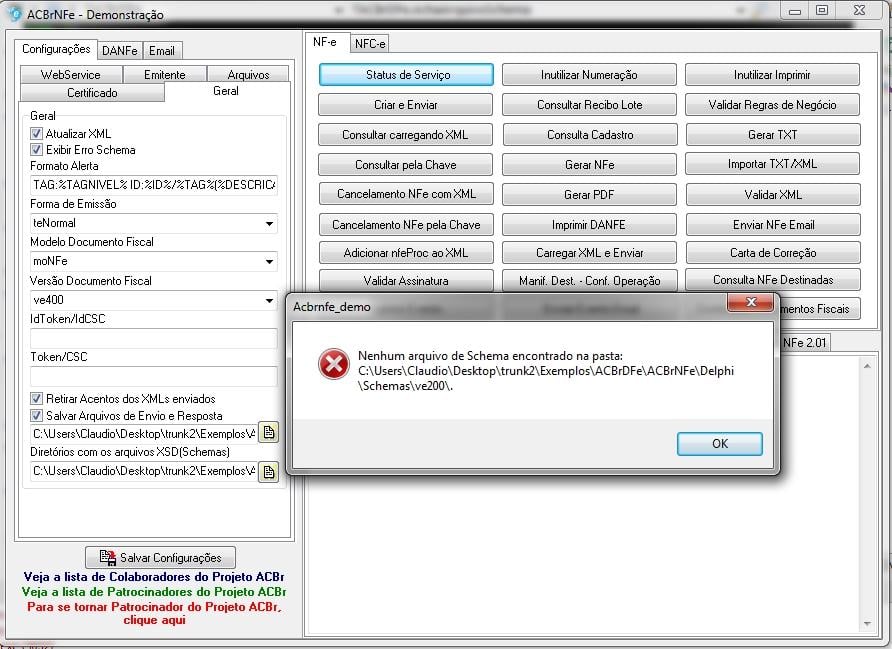Click Consultar Recibo Lote button
The height and width of the screenshot is (649, 892).
pos(589,105)
